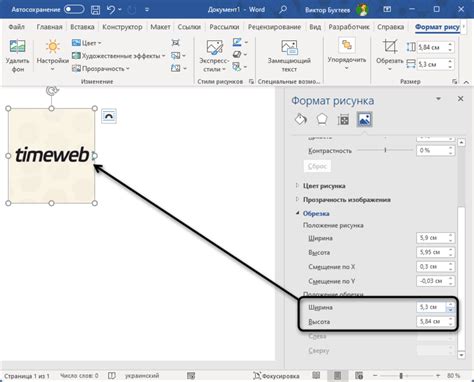Screen dimensions: 474x382
Task: Open the Рецензирование tab
Action: pos(274,27)
